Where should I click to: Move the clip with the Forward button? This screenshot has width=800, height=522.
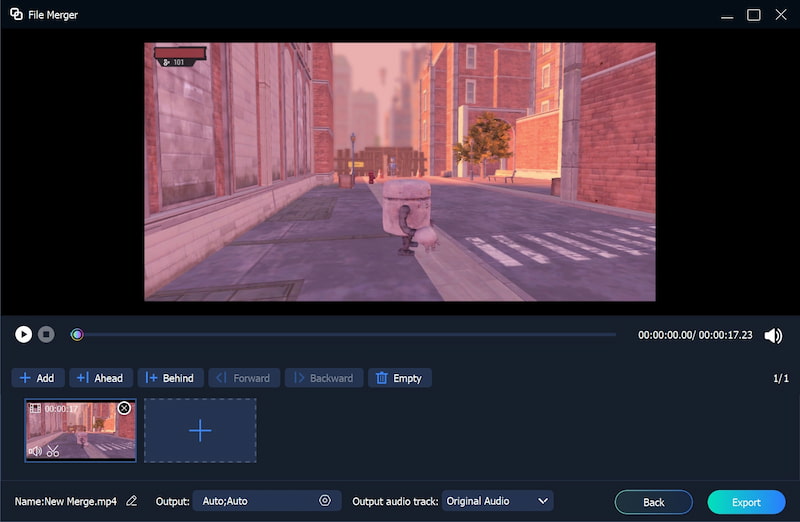[x=243, y=378]
